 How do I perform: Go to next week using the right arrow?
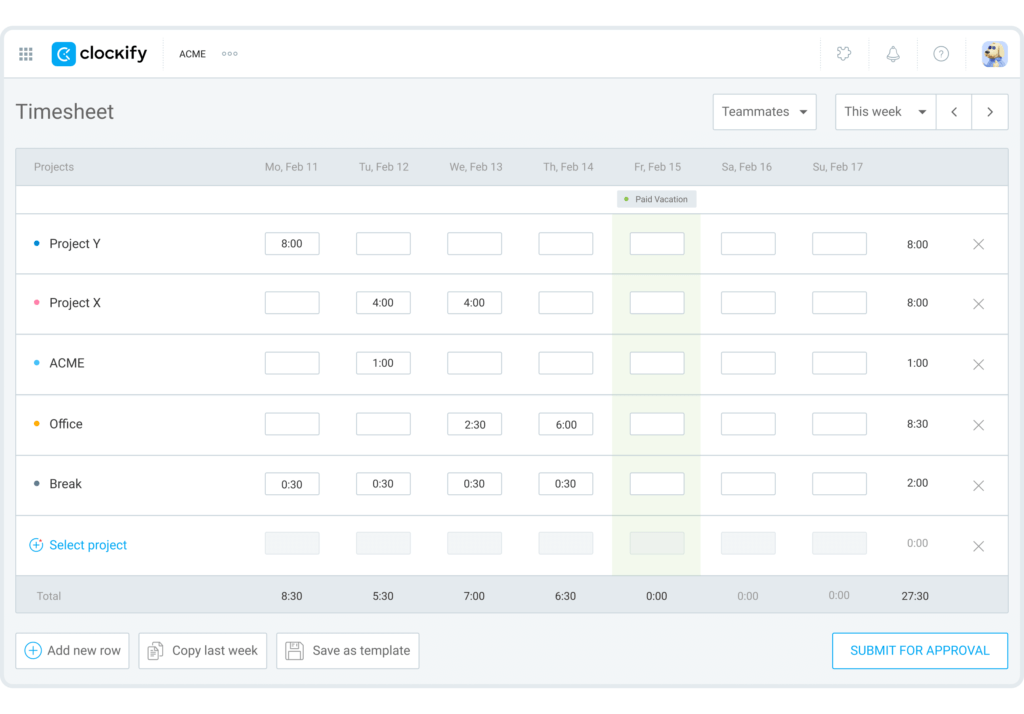point(990,111)
